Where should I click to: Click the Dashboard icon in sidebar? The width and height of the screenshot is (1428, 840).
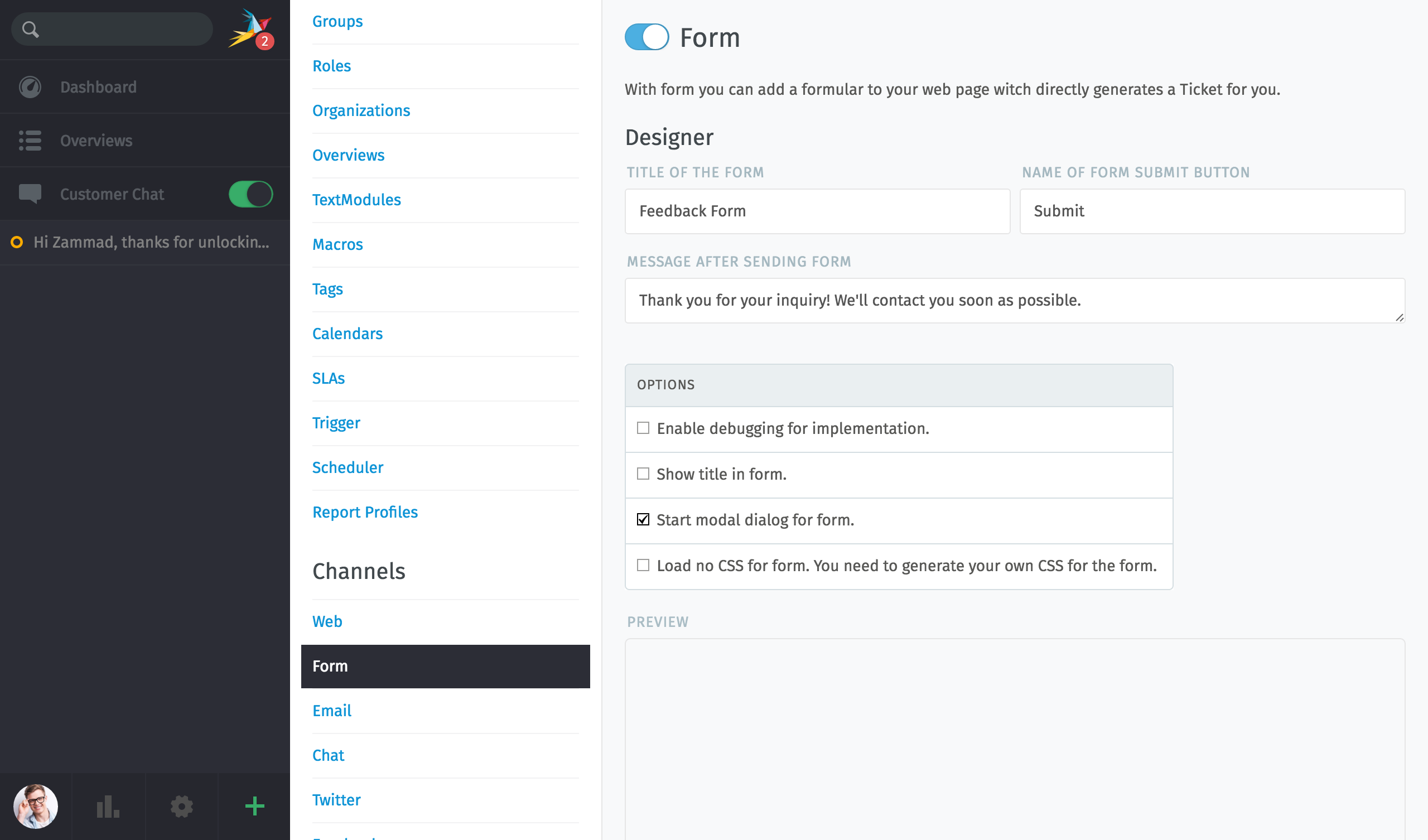[31, 88]
